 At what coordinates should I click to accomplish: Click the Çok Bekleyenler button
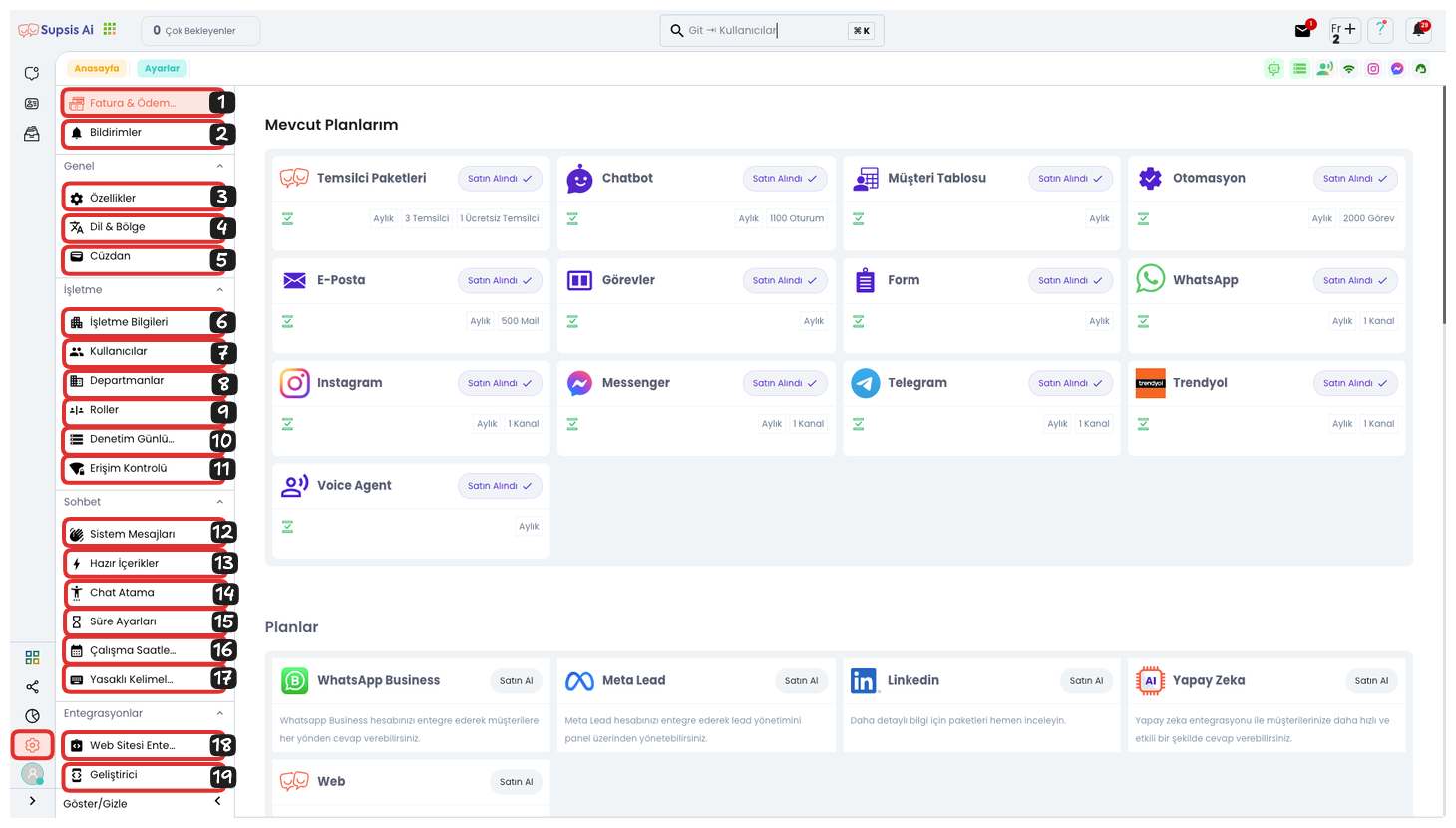coord(200,31)
